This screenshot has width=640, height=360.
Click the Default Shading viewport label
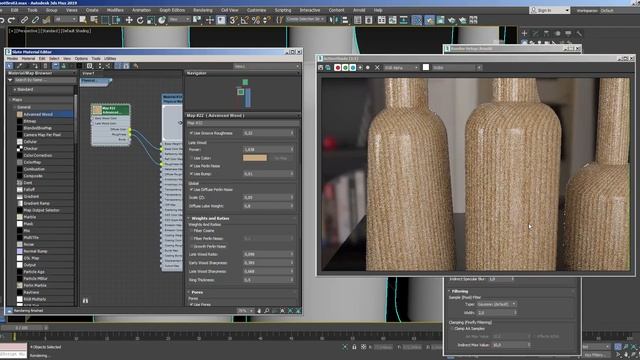[x=76, y=31]
